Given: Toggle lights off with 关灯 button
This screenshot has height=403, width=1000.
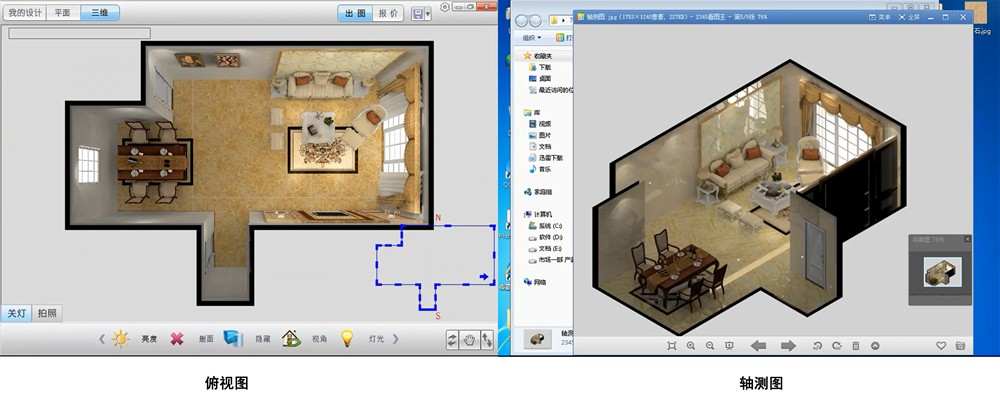Looking at the screenshot, I should pos(17,313).
